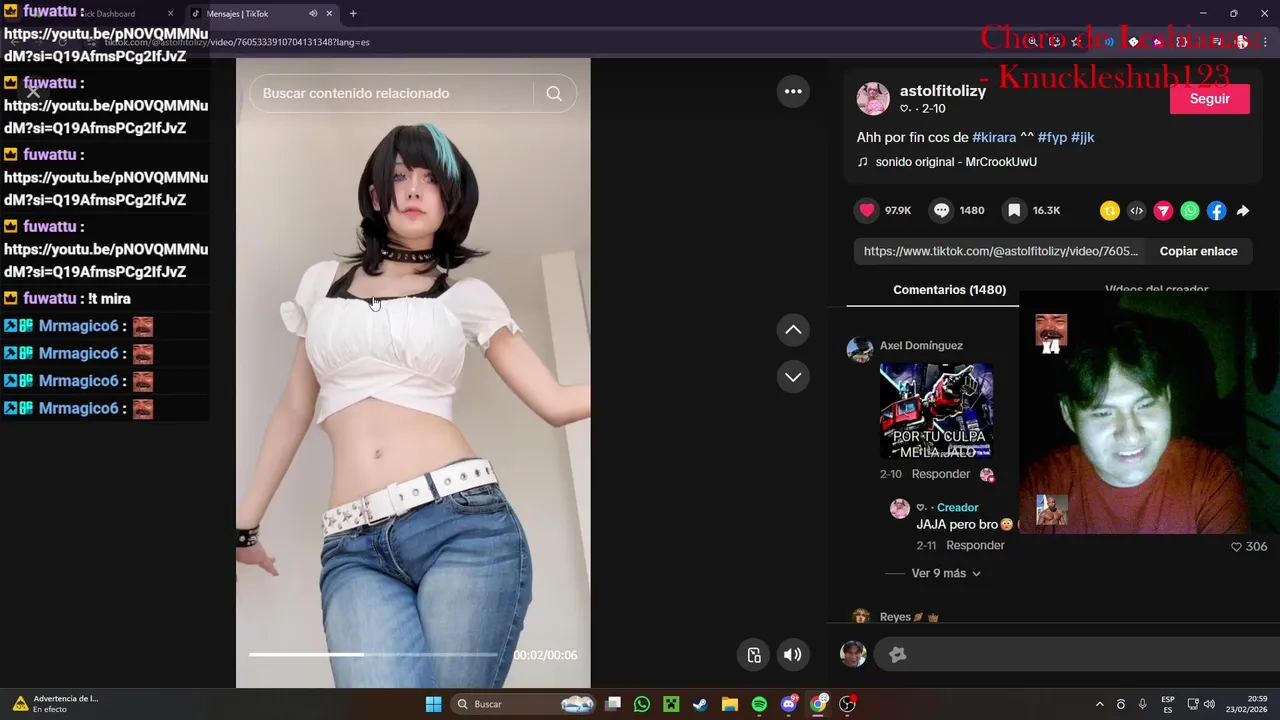Open emoji picker in comment box
Image resolution: width=1280 pixels, height=720 pixels.
coord(897,654)
